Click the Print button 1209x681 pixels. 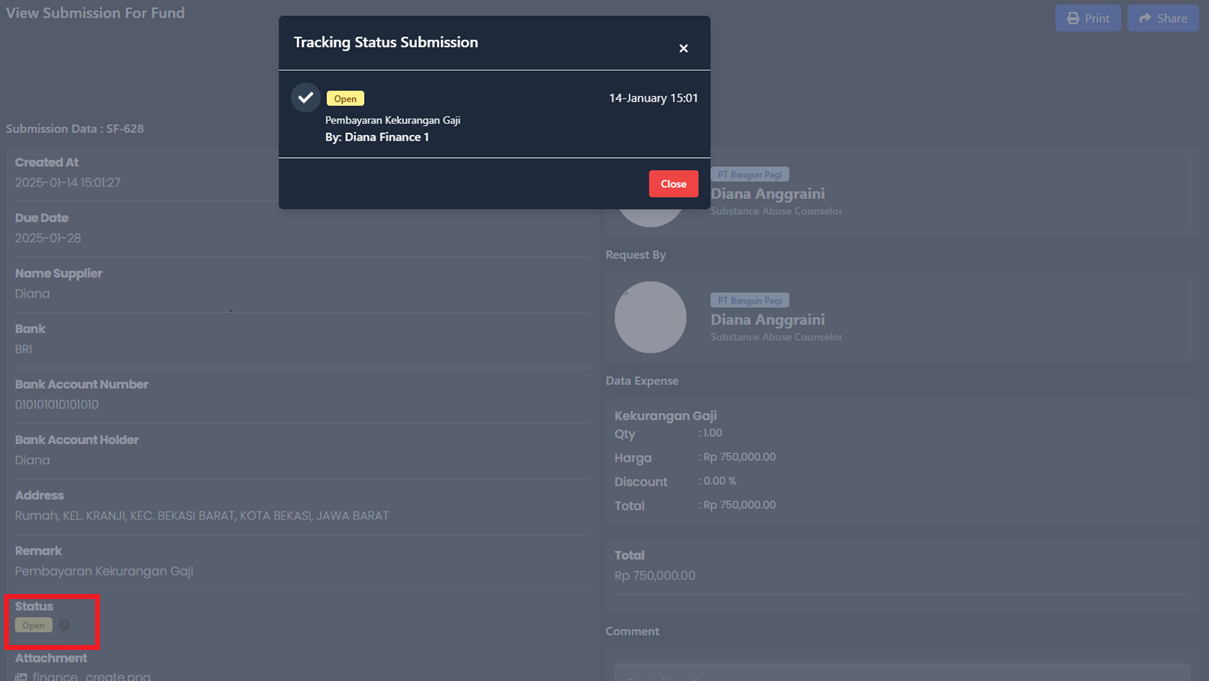coord(1088,18)
